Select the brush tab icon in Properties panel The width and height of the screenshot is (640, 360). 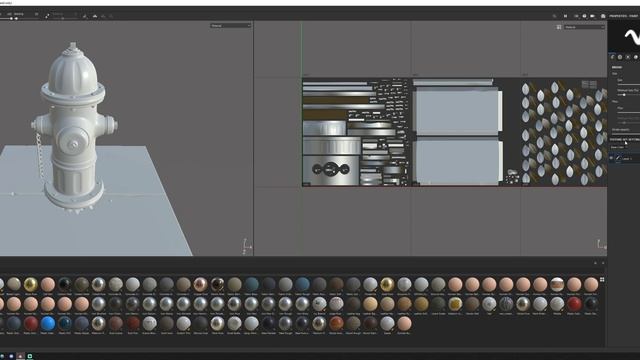pyautogui.click(x=612, y=57)
